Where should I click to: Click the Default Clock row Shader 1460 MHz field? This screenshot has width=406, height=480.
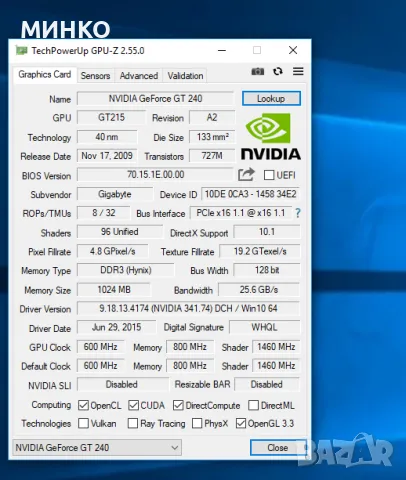tap(276, 366)
